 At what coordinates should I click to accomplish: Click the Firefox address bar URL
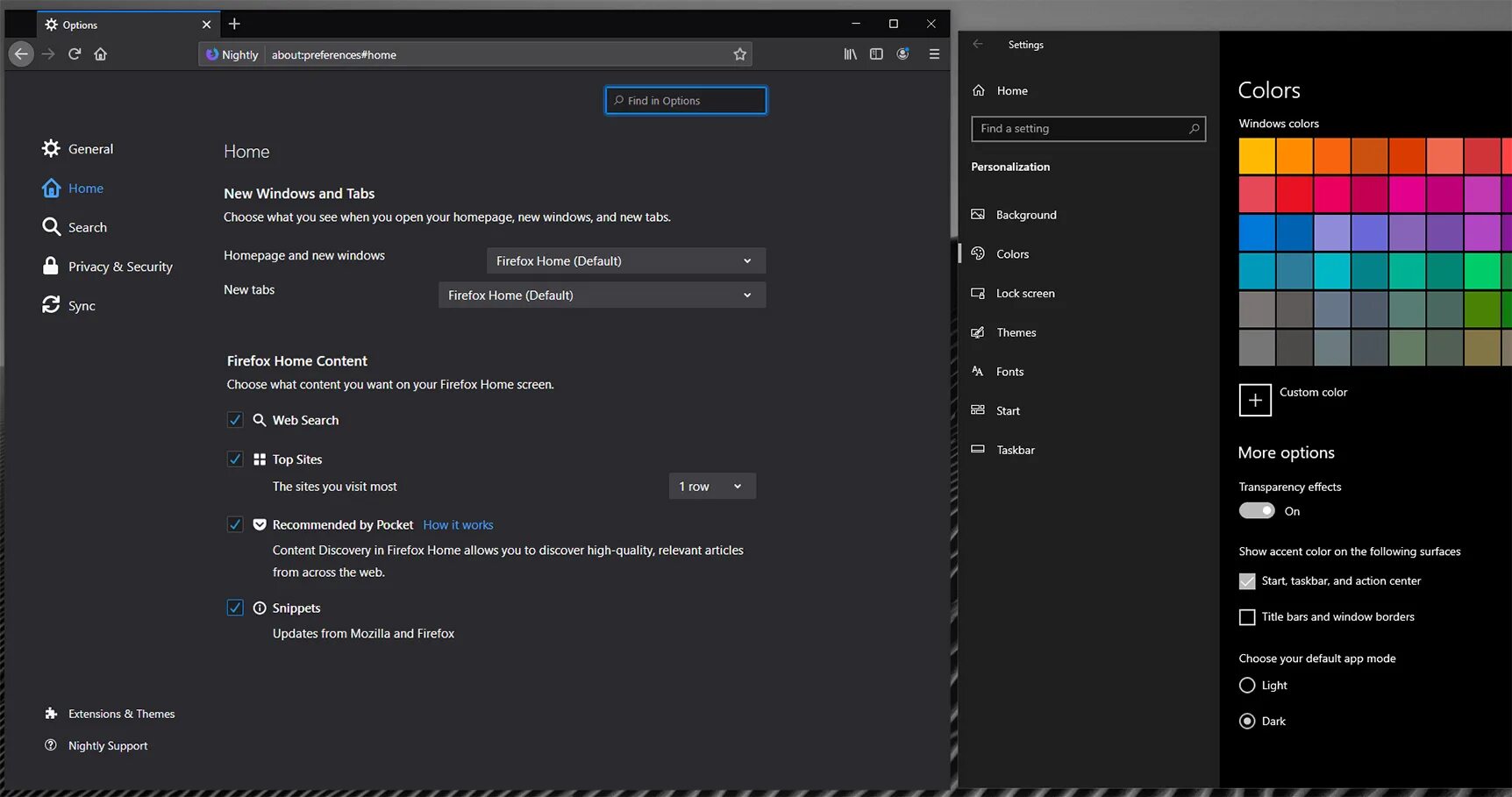333,54
